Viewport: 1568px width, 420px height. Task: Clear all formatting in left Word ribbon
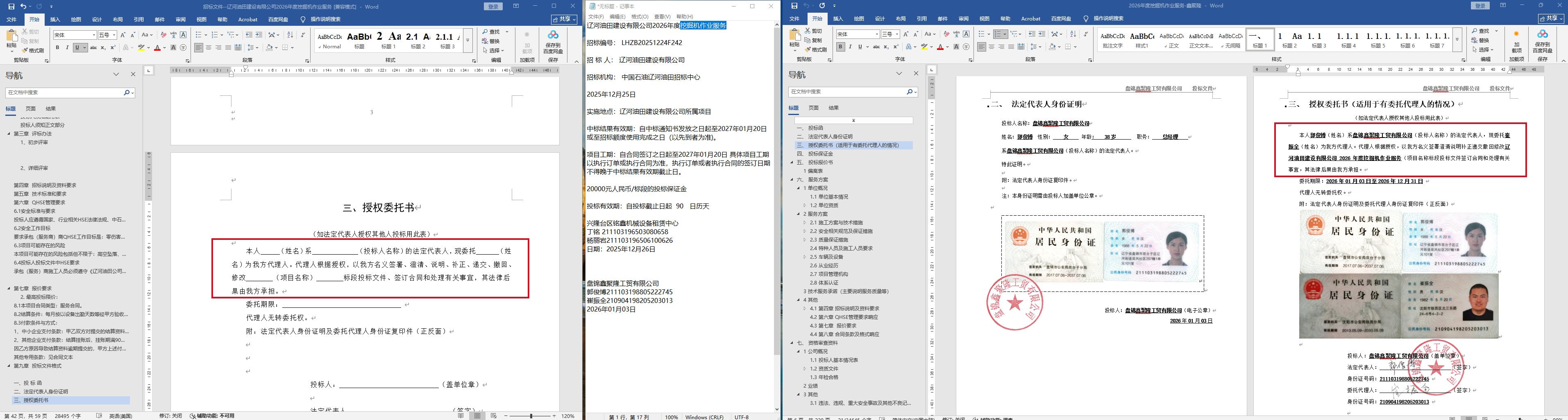pyautogui.click(x=163, y=35)
